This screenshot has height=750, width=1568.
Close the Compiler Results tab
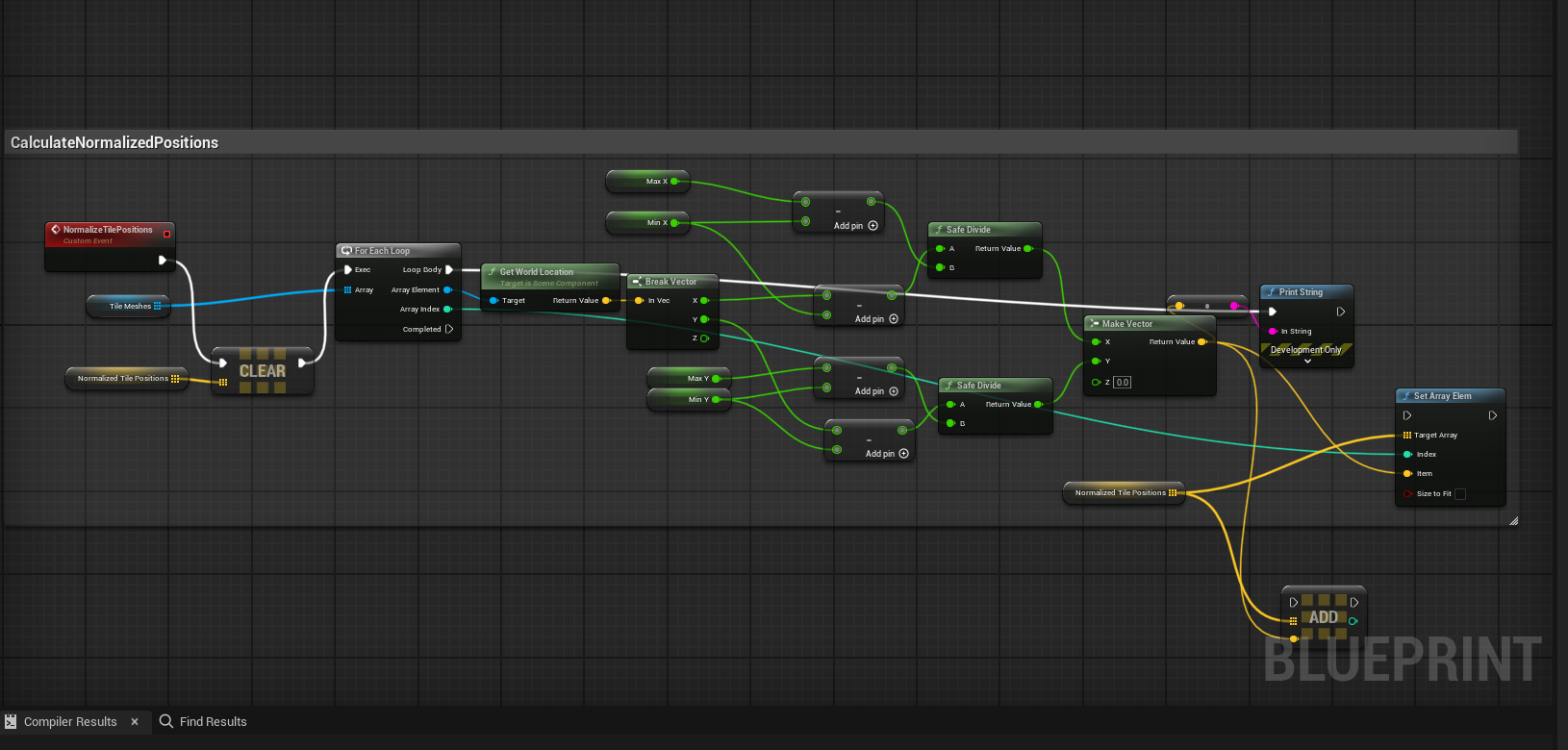click(x=135, y=721)
